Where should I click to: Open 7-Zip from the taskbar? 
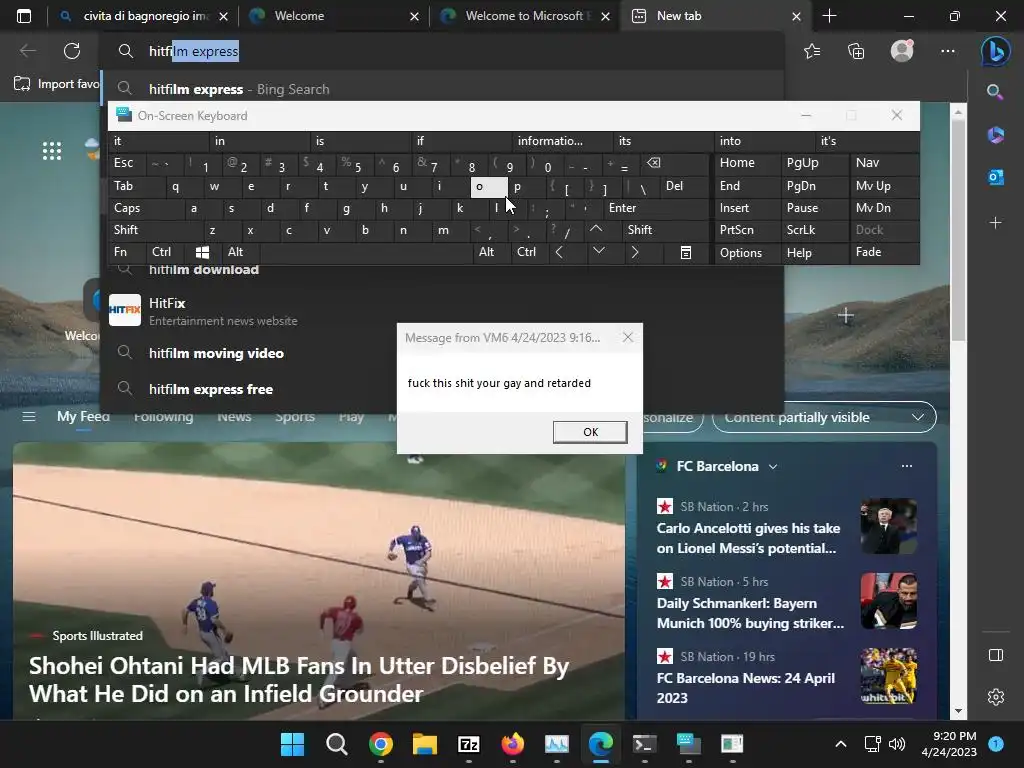pyautogui.click(x=469, y=744)
